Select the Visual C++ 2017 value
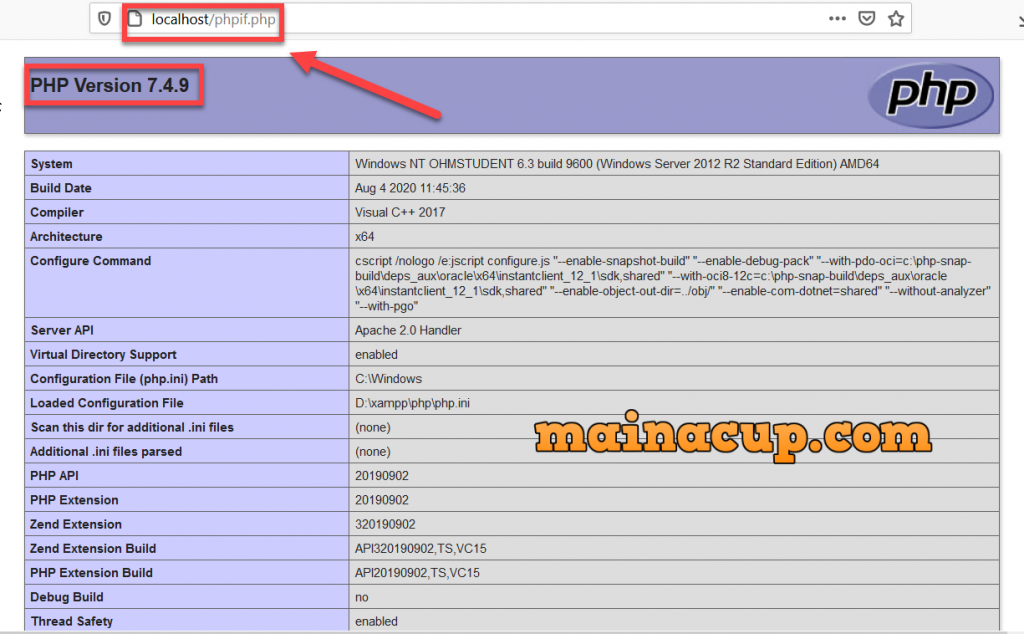Screen dimensions: 1024x634 (x=400, y=212)
